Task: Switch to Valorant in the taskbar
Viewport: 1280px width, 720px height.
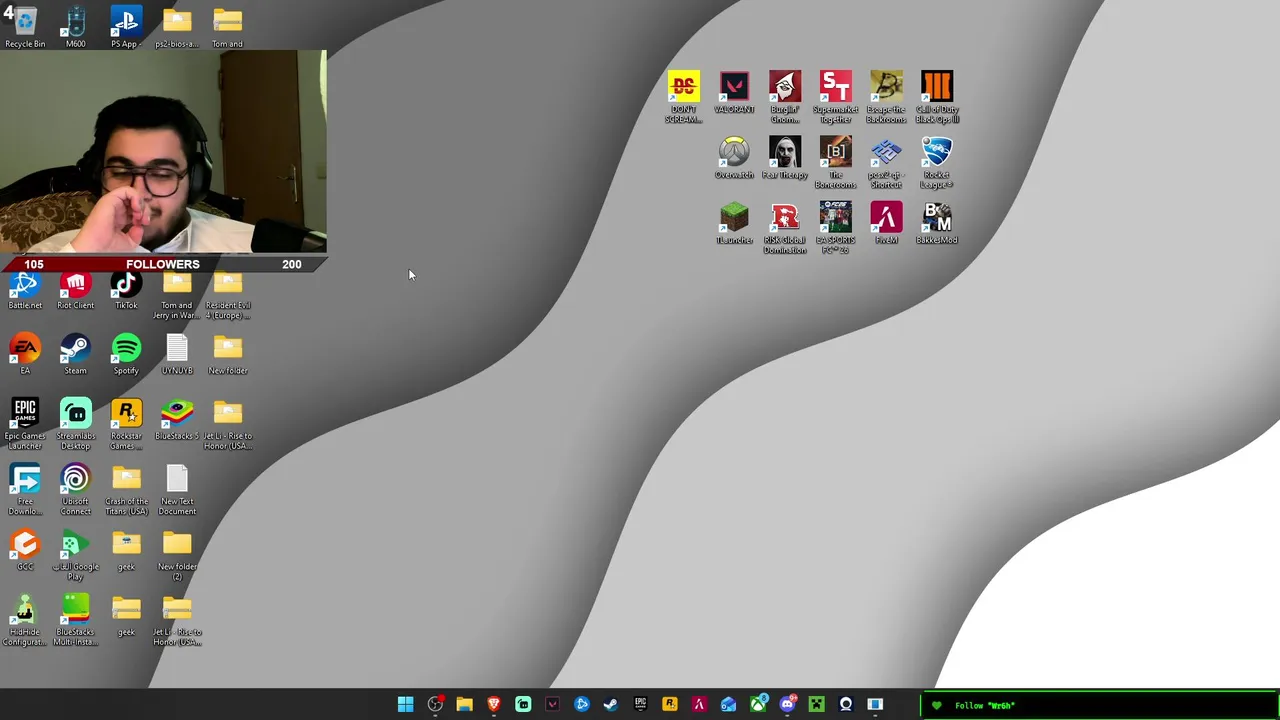Action: pyautogui.click(x=552, y=704)
